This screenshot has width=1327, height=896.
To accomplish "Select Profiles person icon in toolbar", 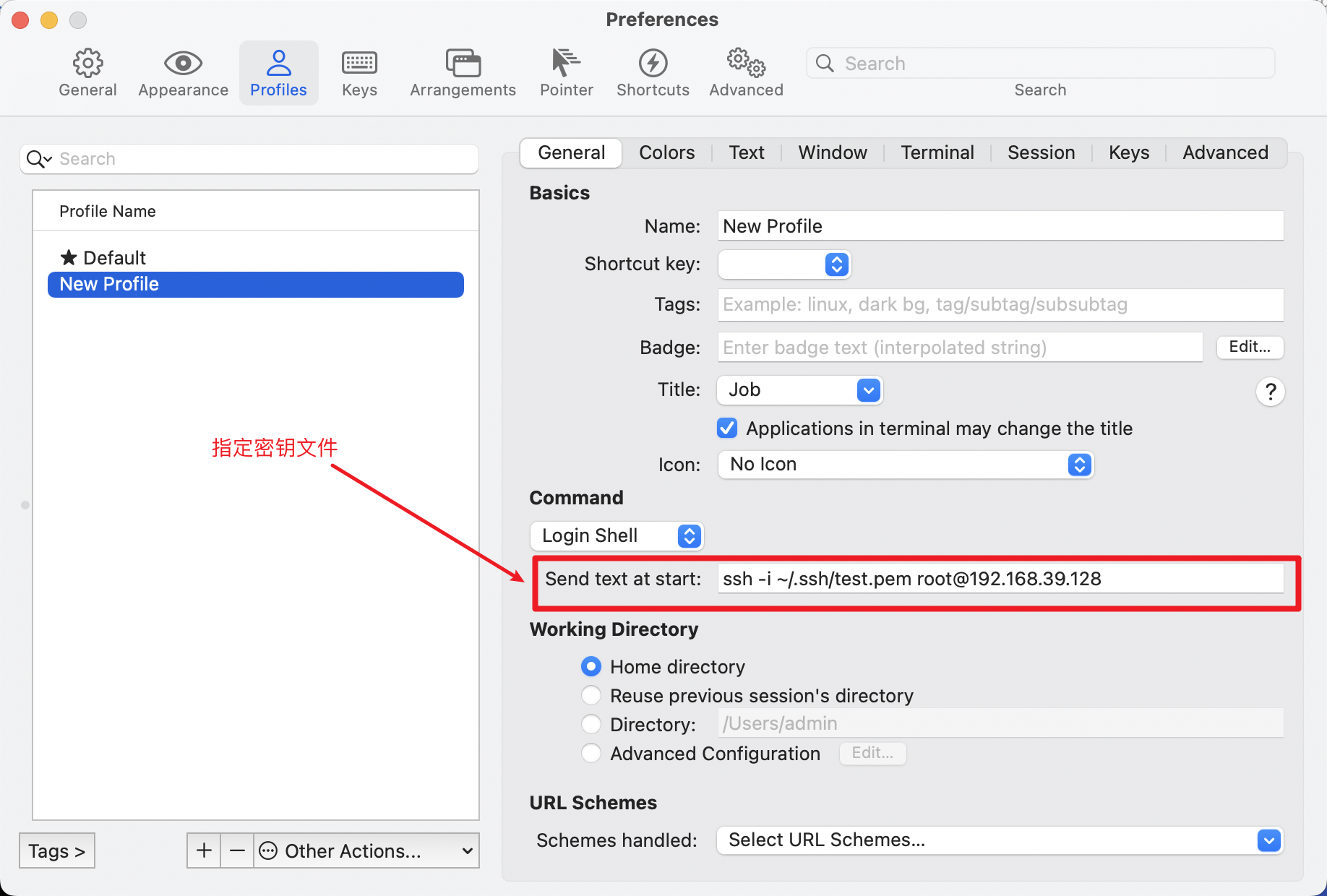I will [x=278, y=64].
